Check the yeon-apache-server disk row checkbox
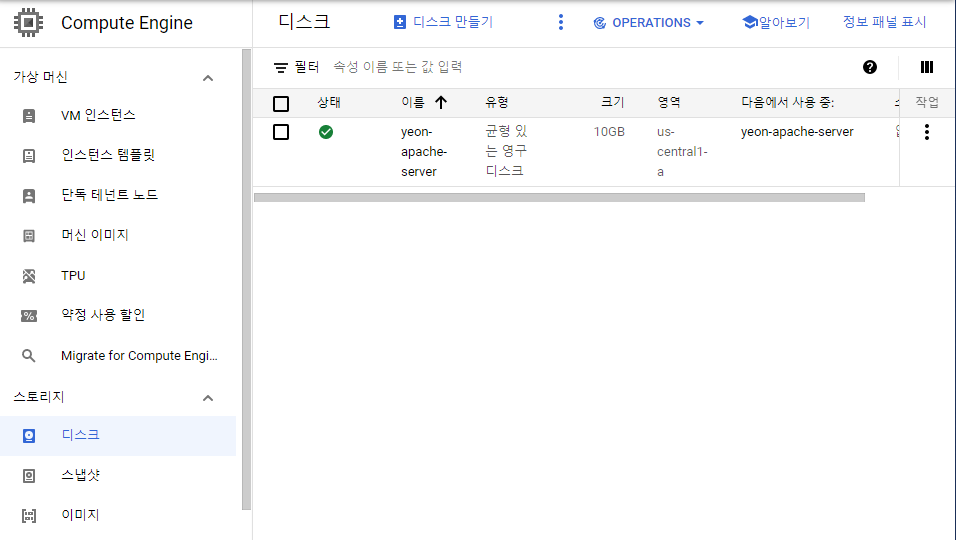956x540 pixels. click(x=281, y=132)
